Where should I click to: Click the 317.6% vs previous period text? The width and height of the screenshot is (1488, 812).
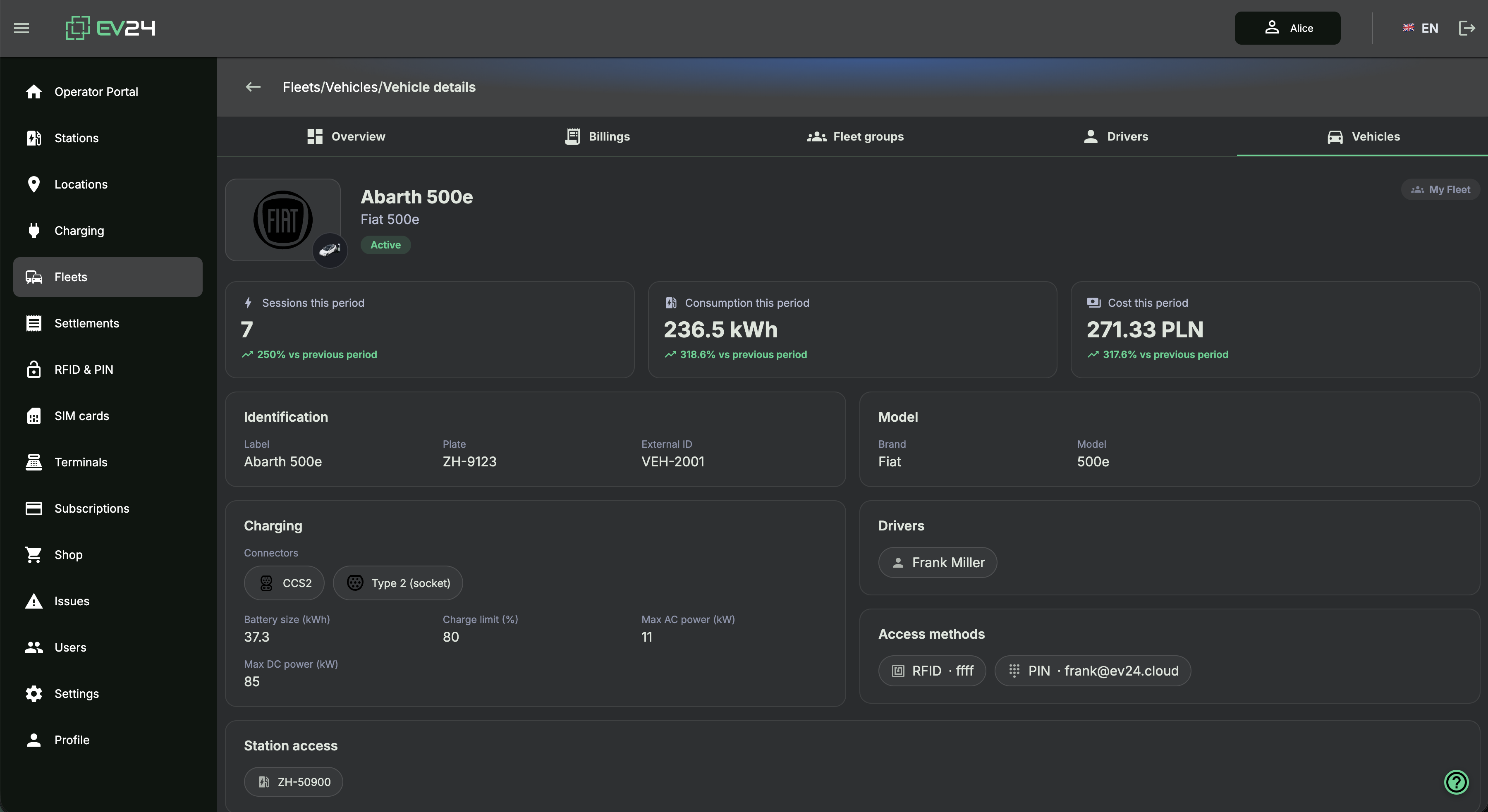click(1166, 355)
